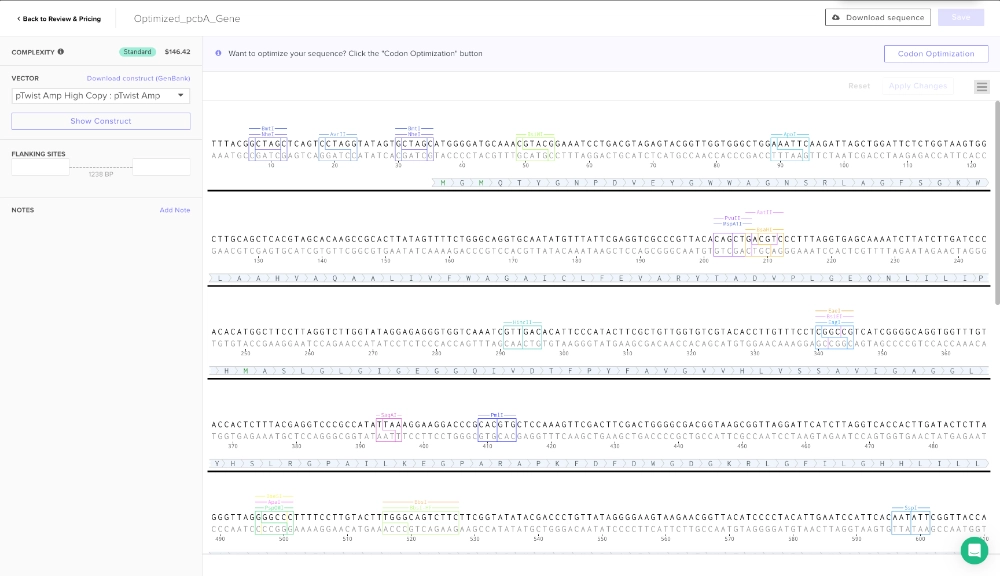Select the PmlI restriction site label
Viewport: 1000px width, 576px height.
click(496, 414)
